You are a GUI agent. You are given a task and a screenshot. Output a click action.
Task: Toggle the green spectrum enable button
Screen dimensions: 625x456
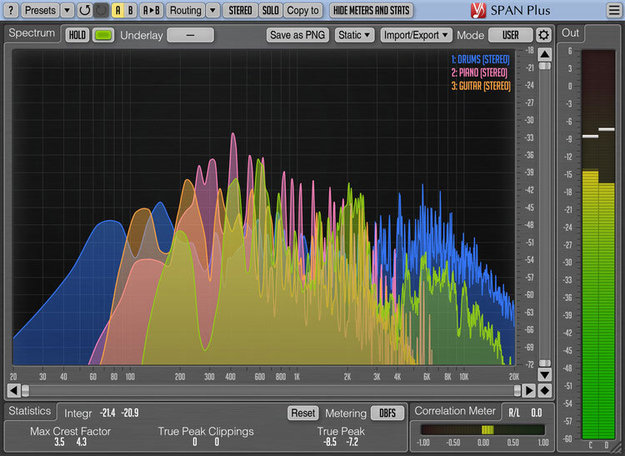point(103,35)
